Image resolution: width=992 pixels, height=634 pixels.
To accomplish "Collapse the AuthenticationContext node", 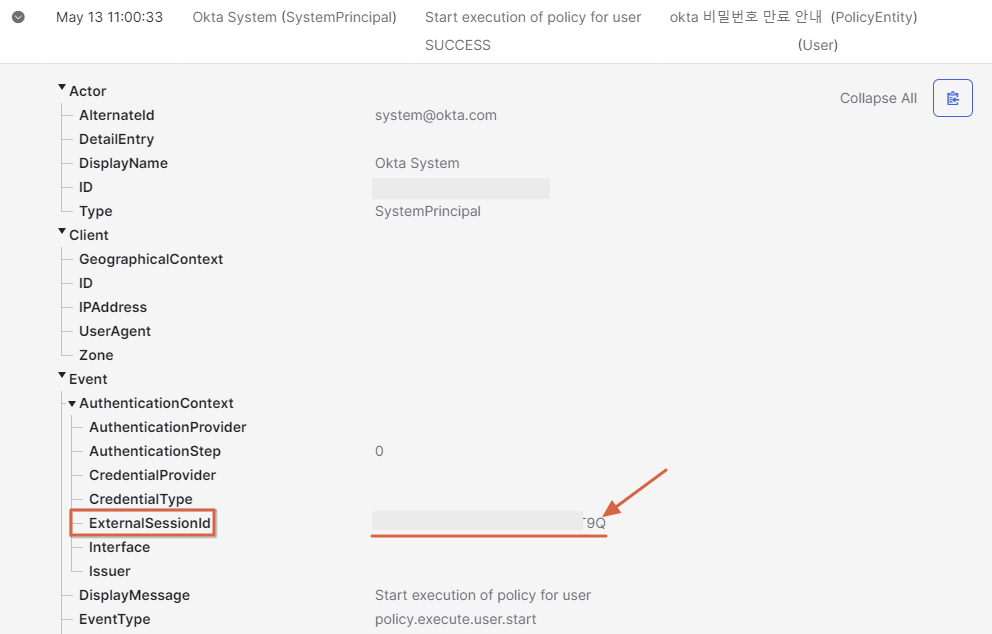I will tap(72, 403).
